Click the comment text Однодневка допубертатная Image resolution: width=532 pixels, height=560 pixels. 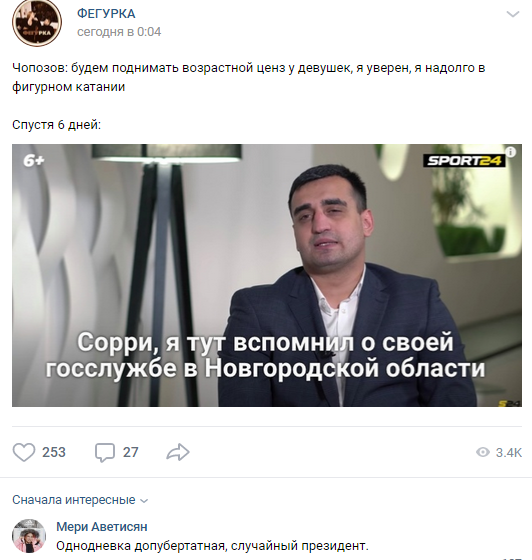click(x=141, y=546)
